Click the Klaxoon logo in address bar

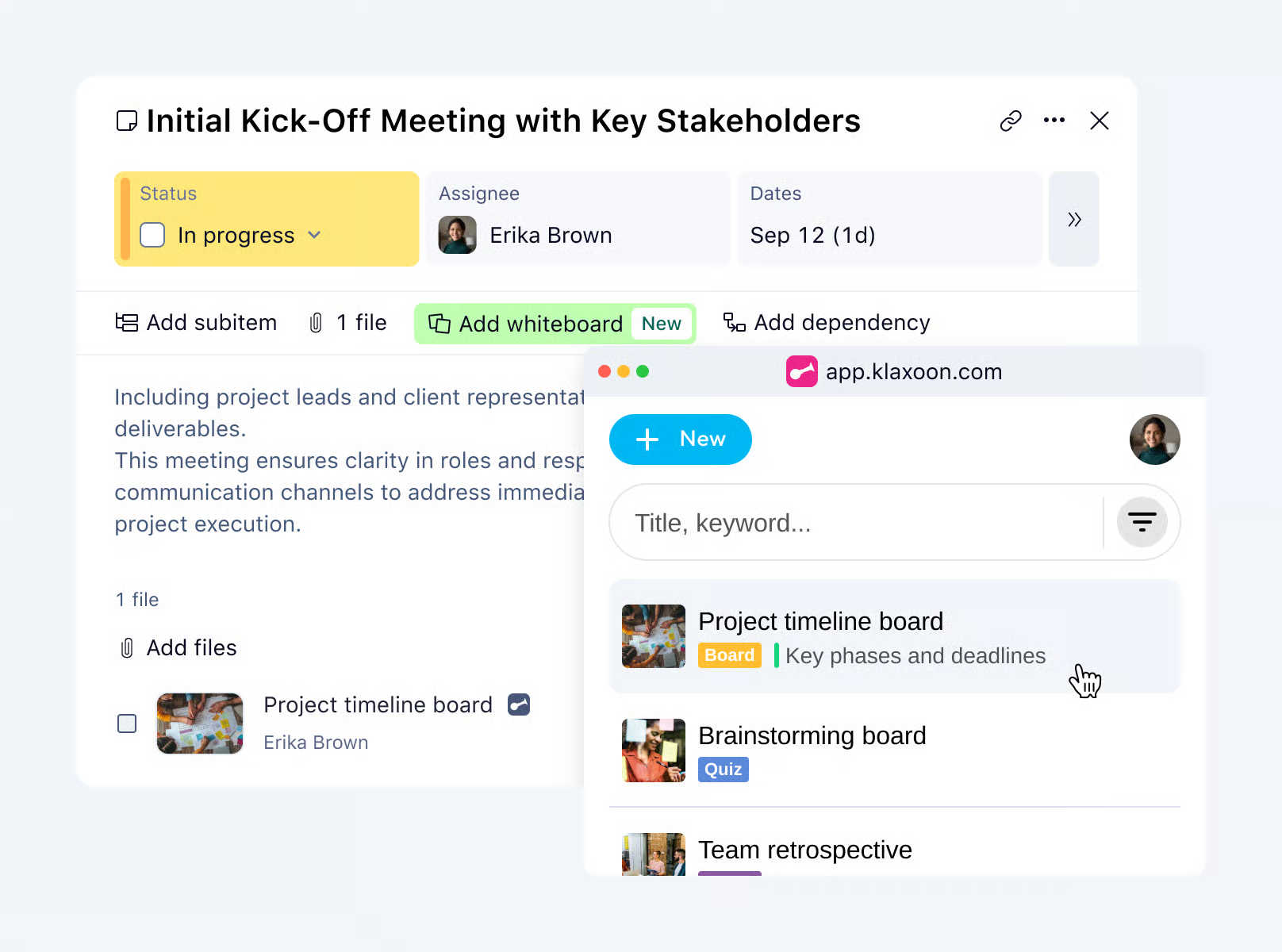(801, 371)
